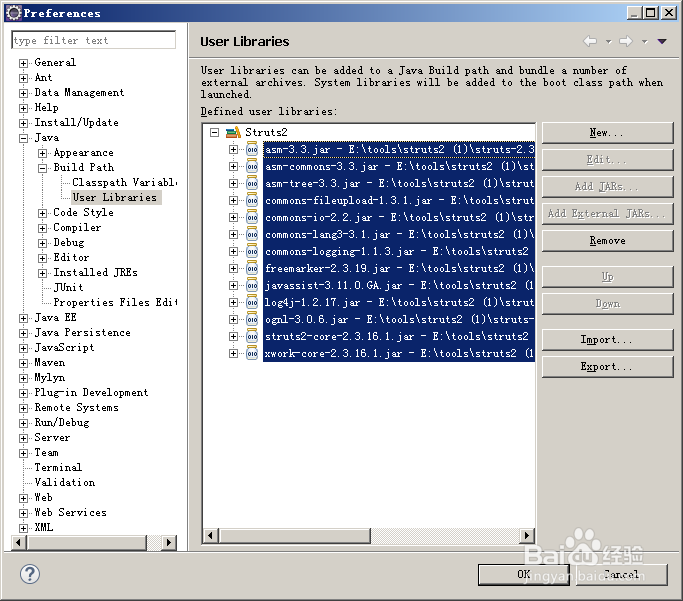Open the help question mark icon
The image size is (683, 601).
tap(30, 574)
